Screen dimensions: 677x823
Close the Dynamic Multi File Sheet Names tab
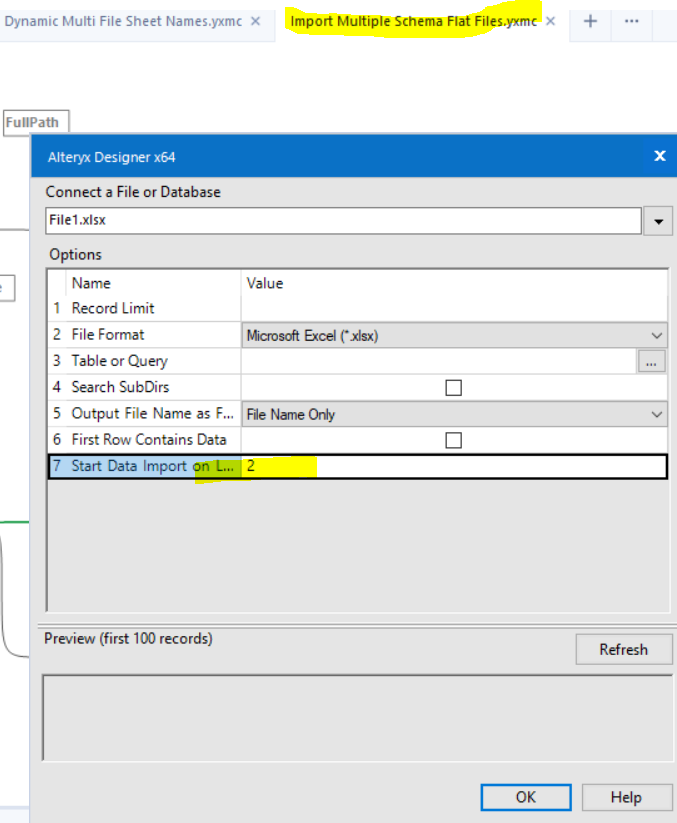(256, 21)
